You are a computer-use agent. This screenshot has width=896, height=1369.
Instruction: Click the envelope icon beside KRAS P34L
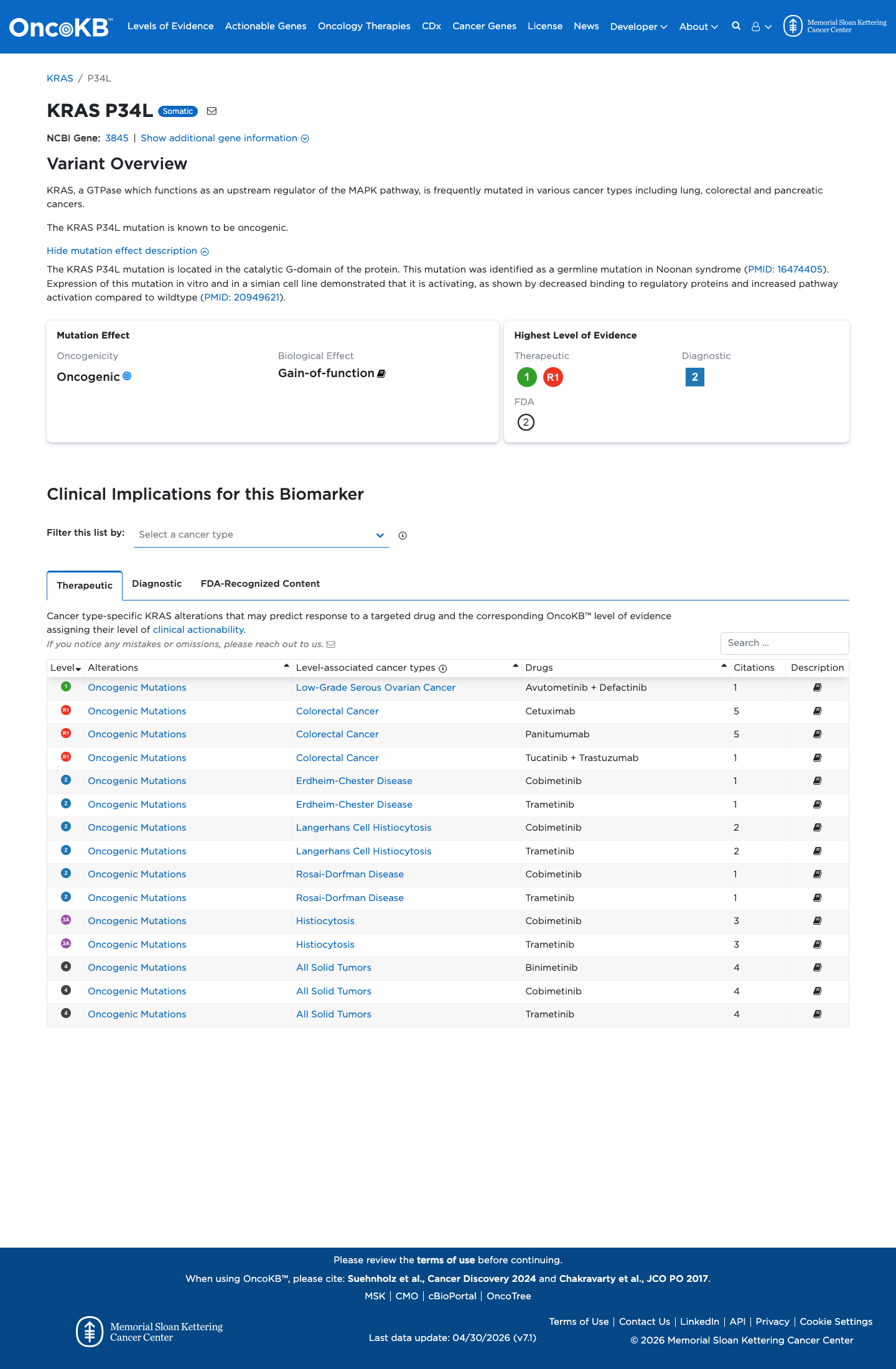point(212,111)
